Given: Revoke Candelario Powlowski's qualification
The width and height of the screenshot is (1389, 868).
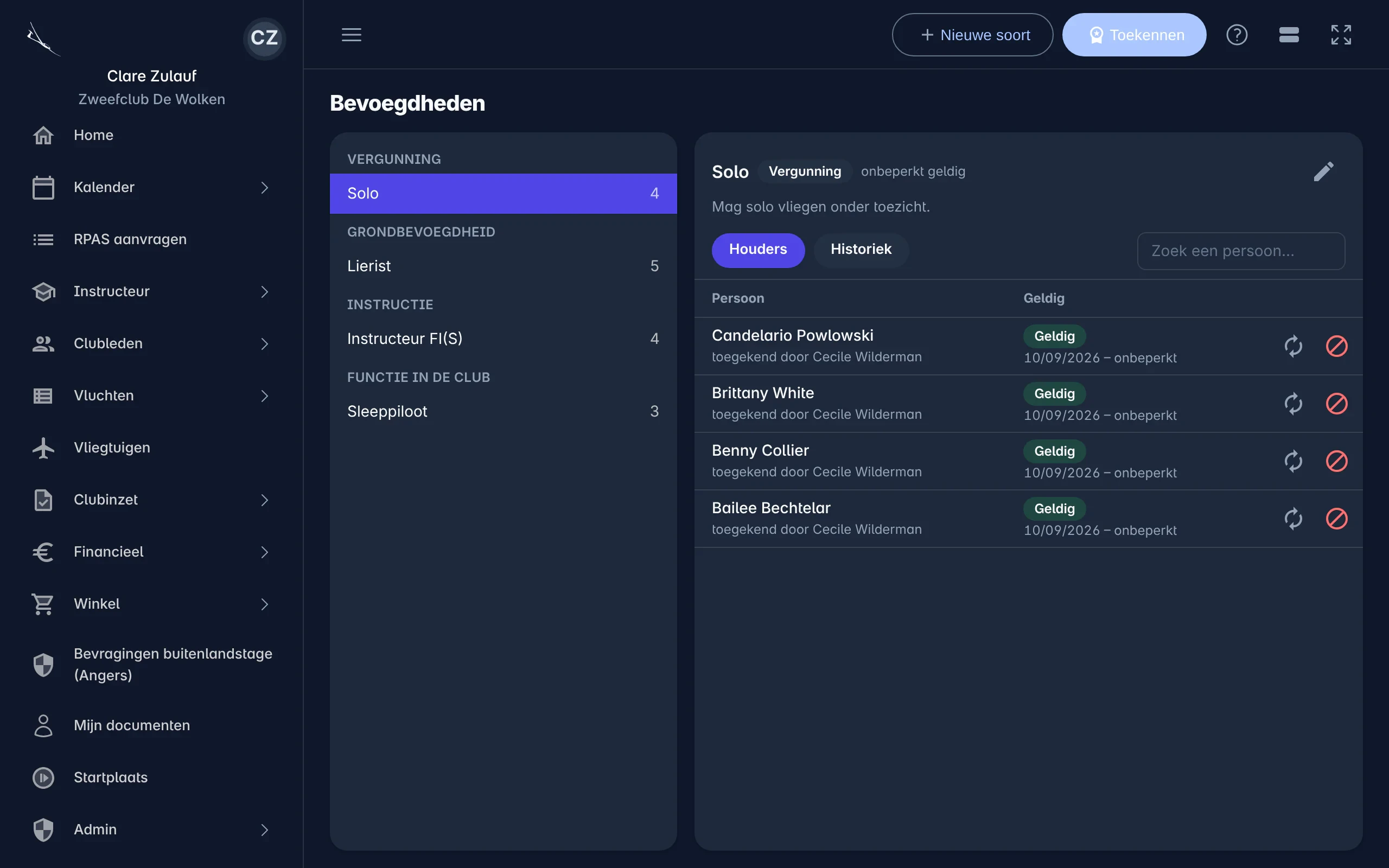Looking at the screenshot, I should click(1336, 346).
